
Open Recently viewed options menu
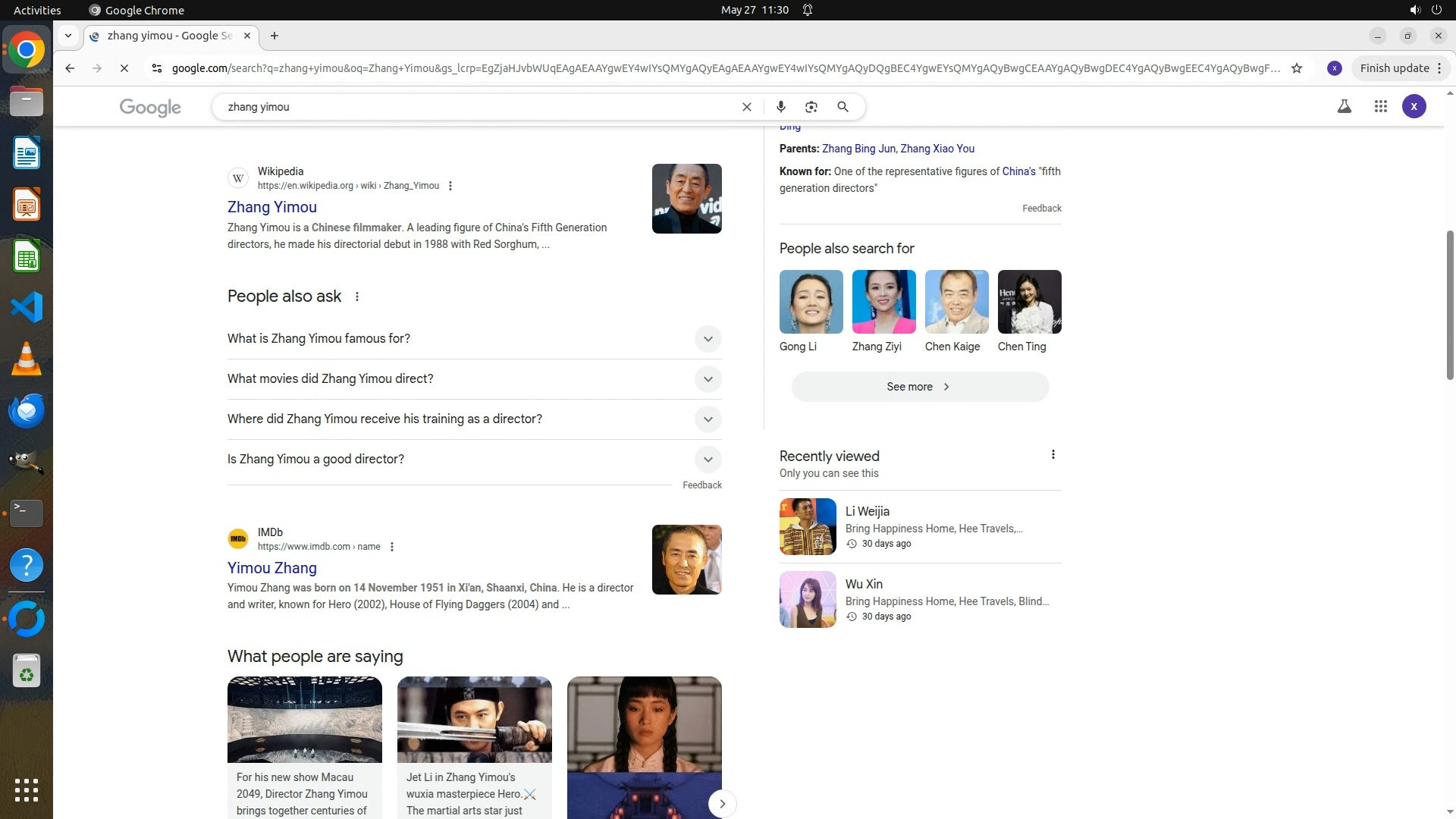point(1053,454)
